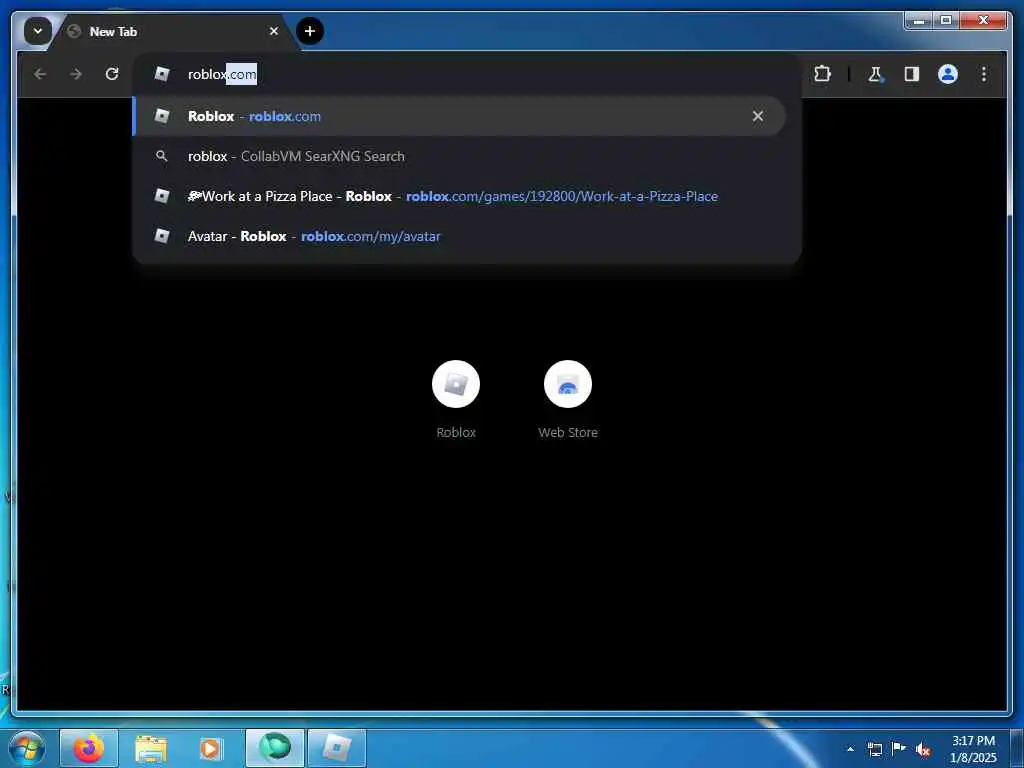The height and width of the screenshot is (768, 1024).
Task: Select the Roblox - roblox.com suggestion
Action: click(459, 116)
